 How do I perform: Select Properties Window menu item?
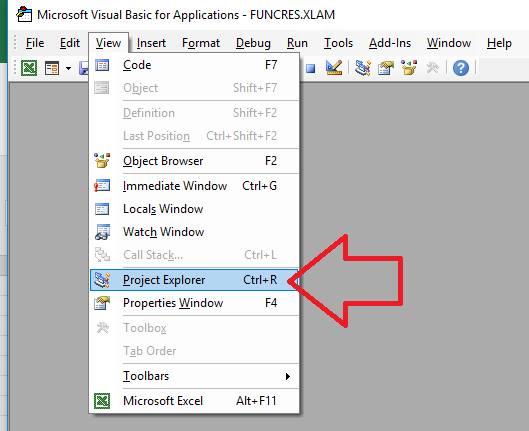[x=194, y=303]
